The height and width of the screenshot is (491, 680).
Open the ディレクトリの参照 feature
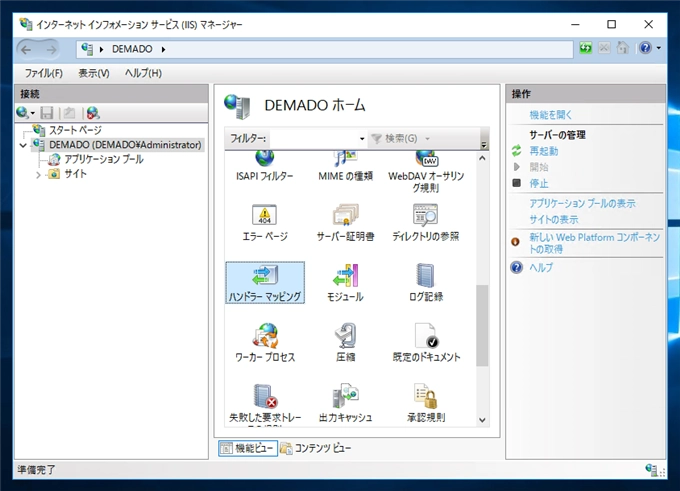(426, 223)
